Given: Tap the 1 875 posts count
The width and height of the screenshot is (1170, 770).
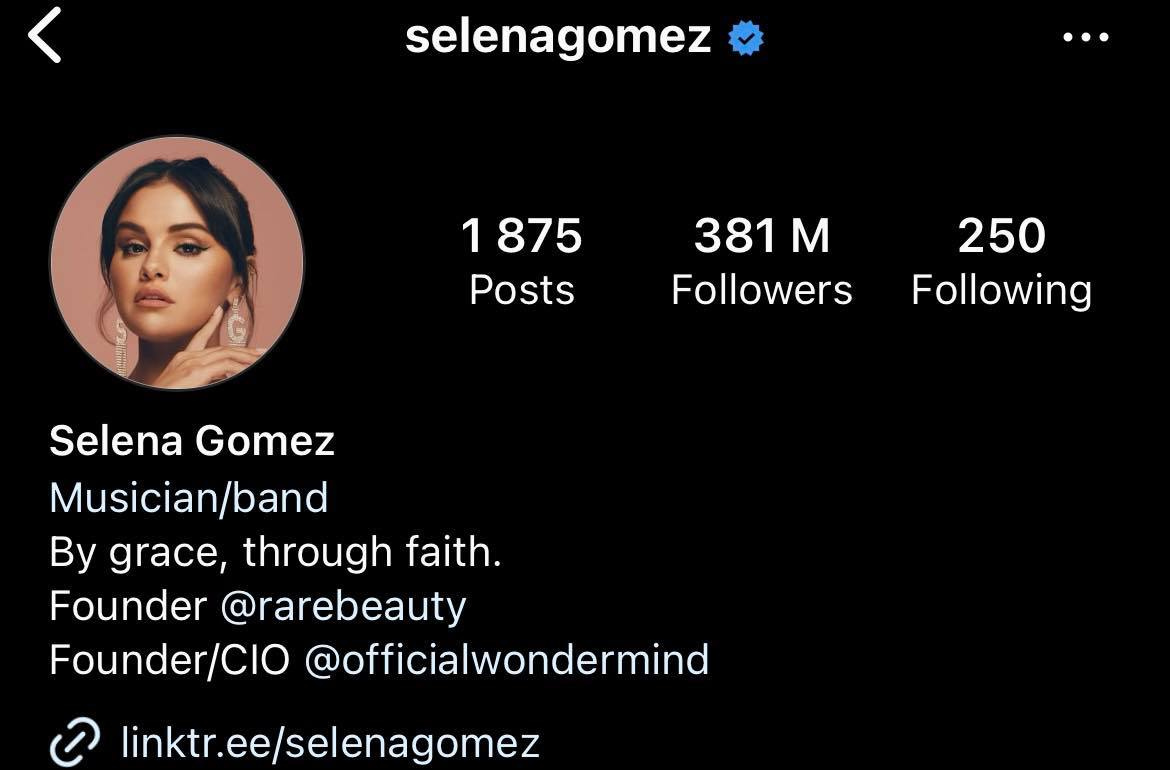Looking at the screenshot, I should [522, 236].
